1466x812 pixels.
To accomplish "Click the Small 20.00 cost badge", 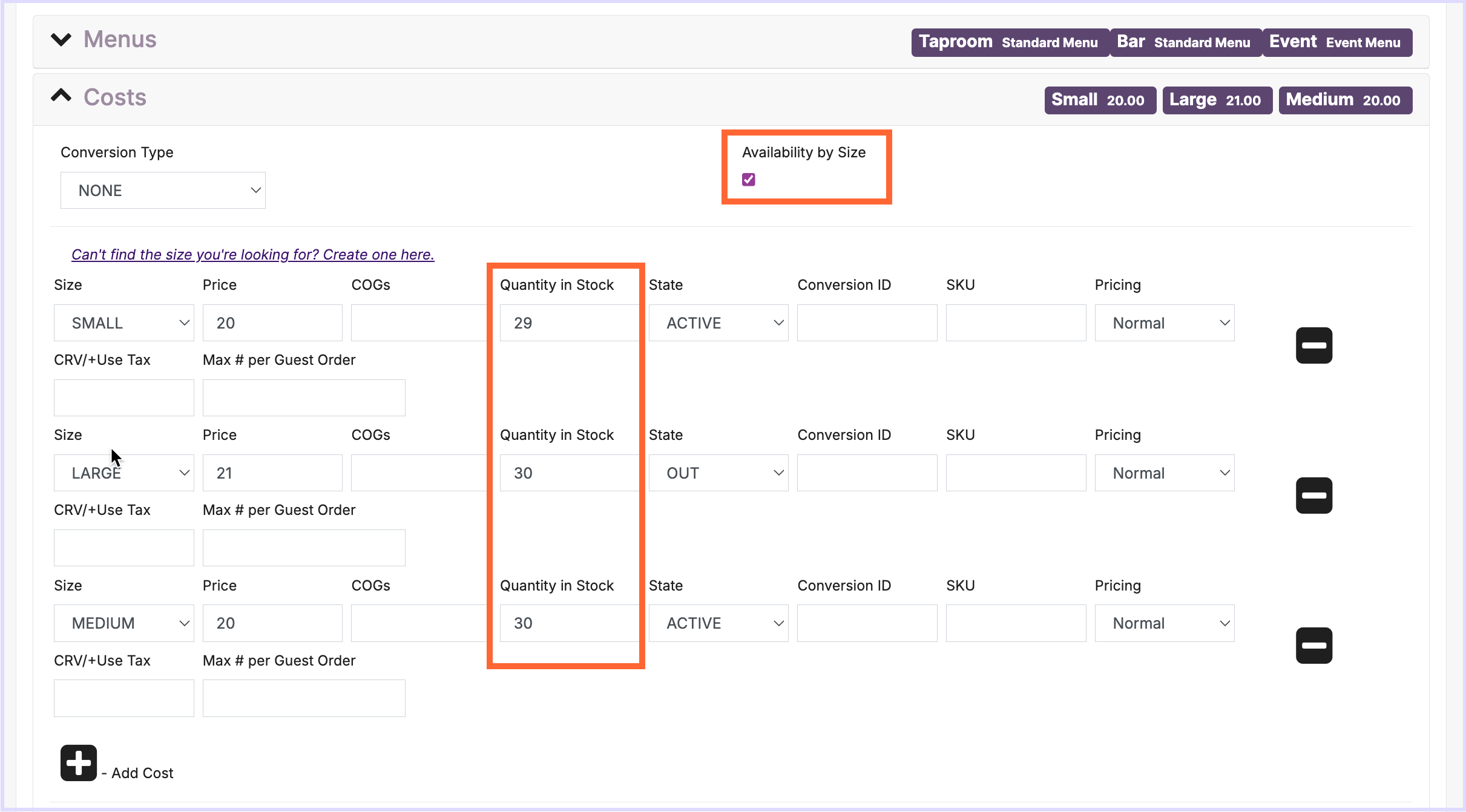I will pyautogui.click(x=1099, y=100).
